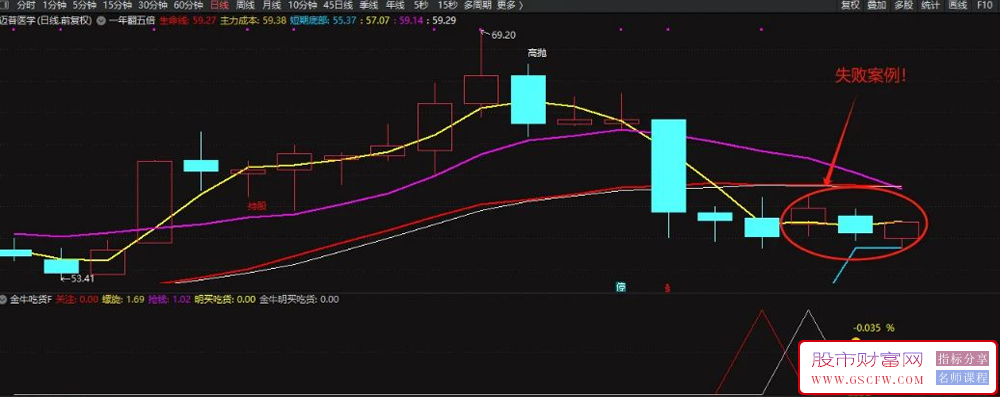Open the 多周期 multi-period view
Viewport: 1000px width, 397px height.
pyautogui.click(x=478, y=5)
